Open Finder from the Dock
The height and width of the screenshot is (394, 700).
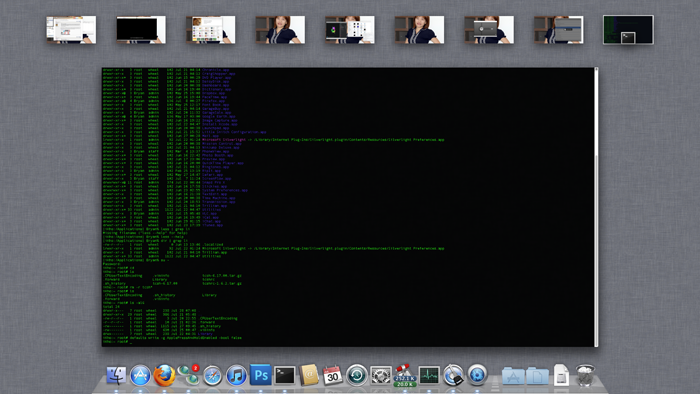coord(116,375)
